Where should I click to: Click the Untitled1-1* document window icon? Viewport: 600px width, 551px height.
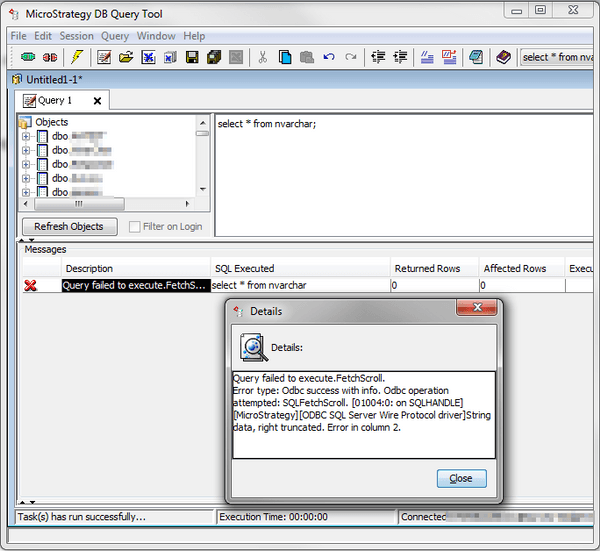point(16,80)
